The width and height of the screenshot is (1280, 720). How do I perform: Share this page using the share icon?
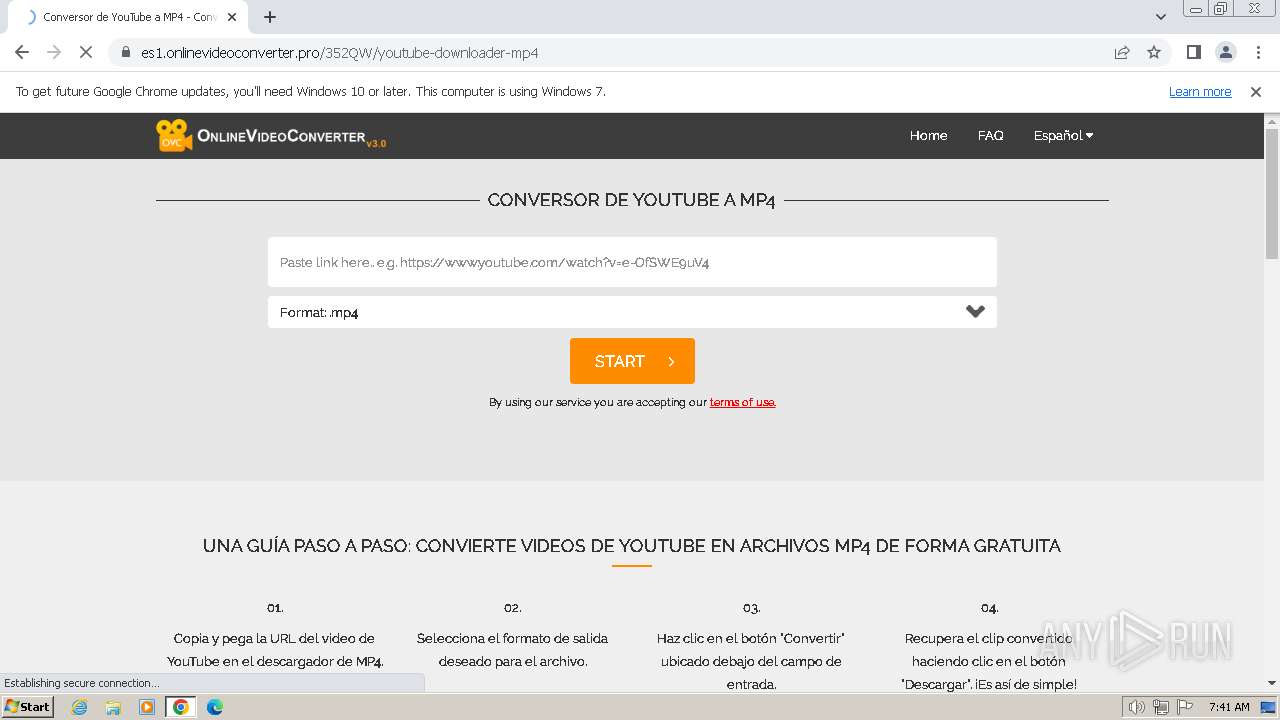click(x=1122, y=52)
